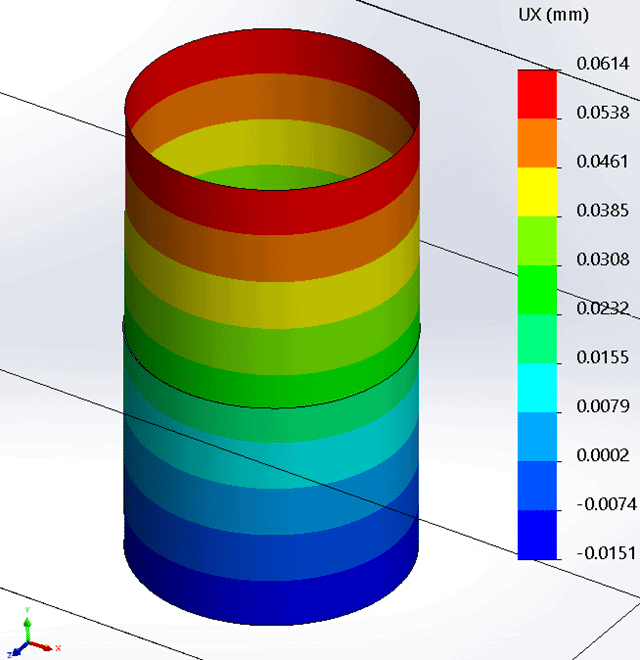Click the minimum value -0.0151

606,553
